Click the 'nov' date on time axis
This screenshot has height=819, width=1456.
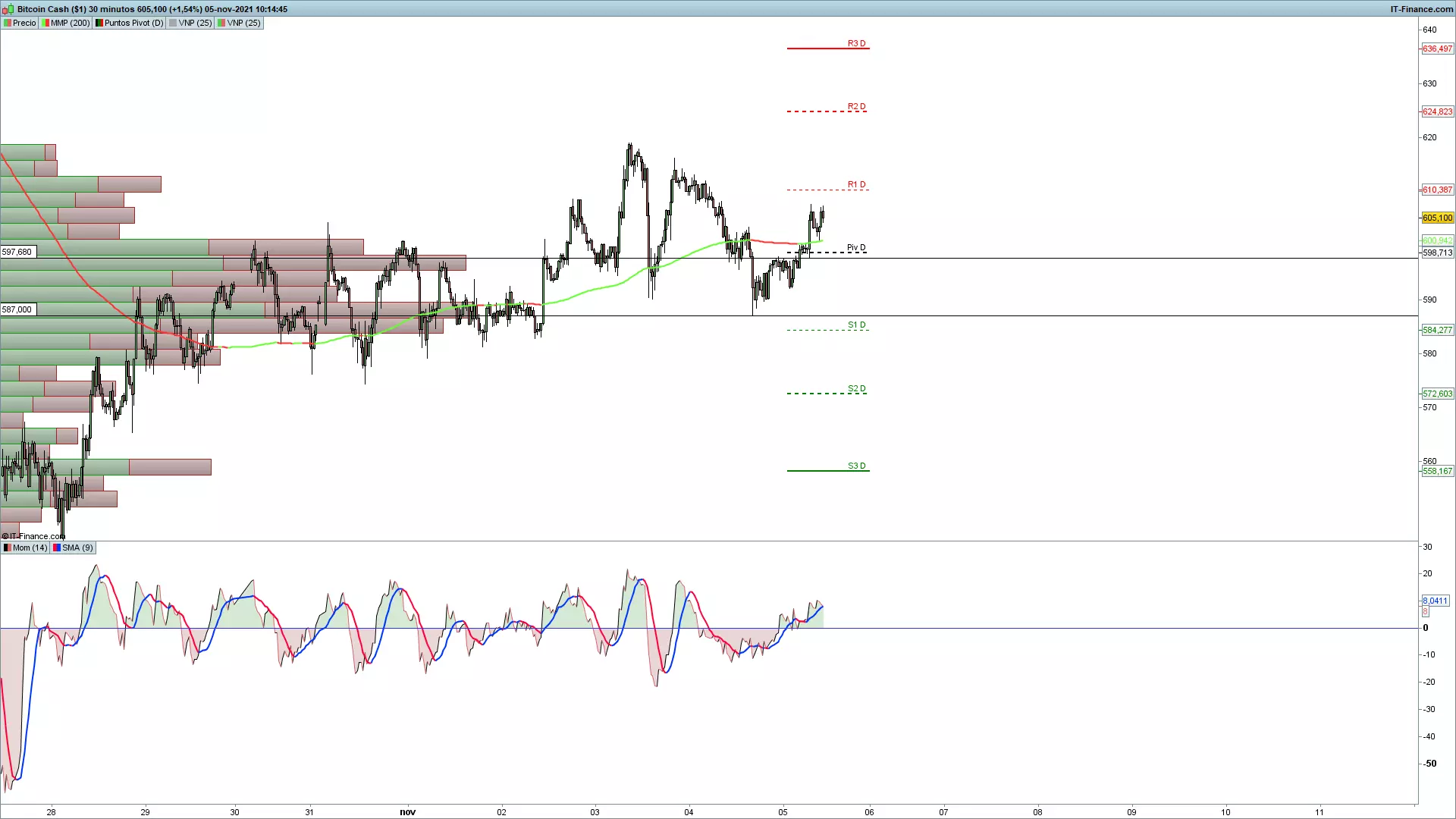[x=408, y=811]
